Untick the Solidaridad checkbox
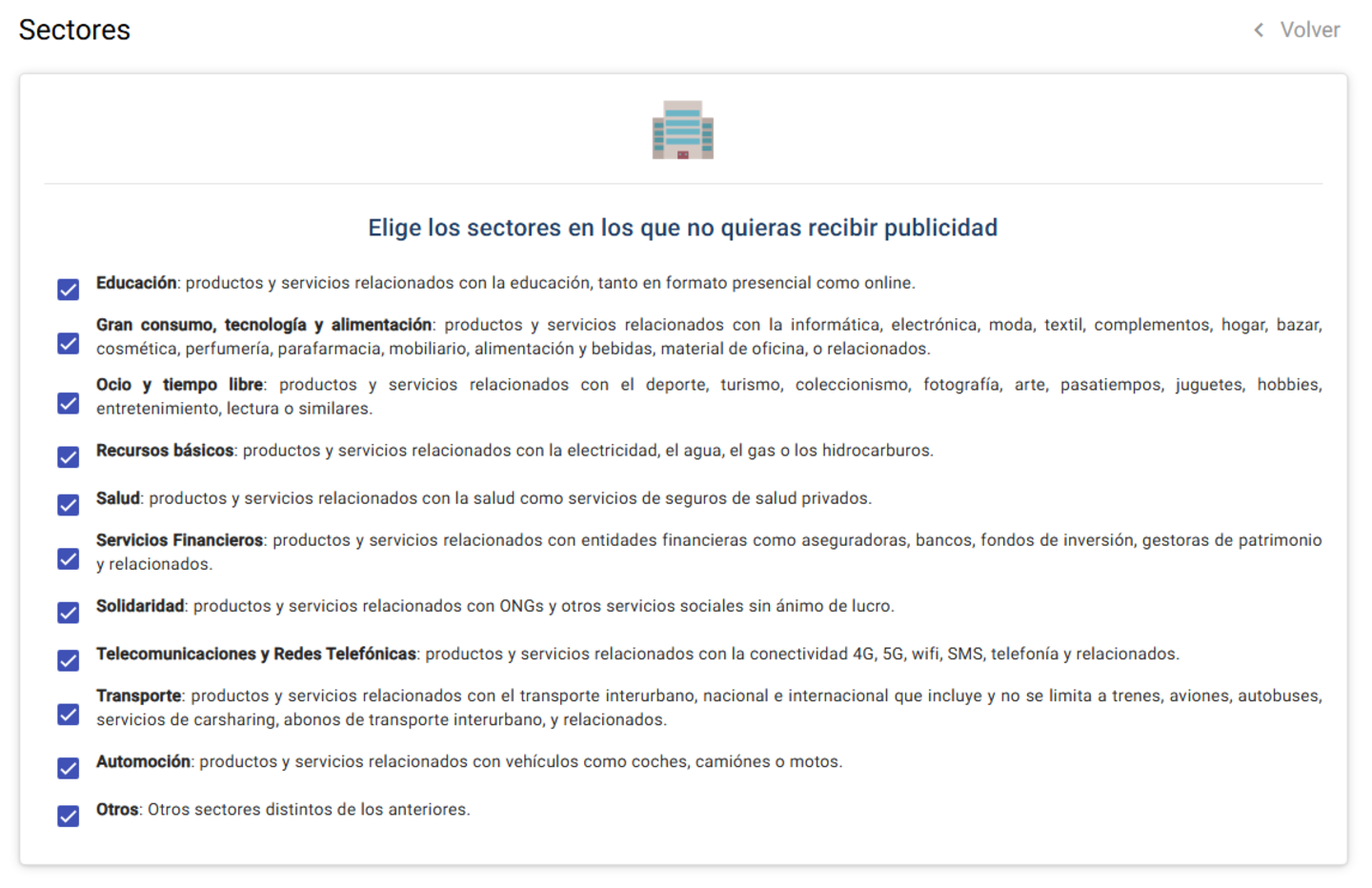 pos(68,613)
